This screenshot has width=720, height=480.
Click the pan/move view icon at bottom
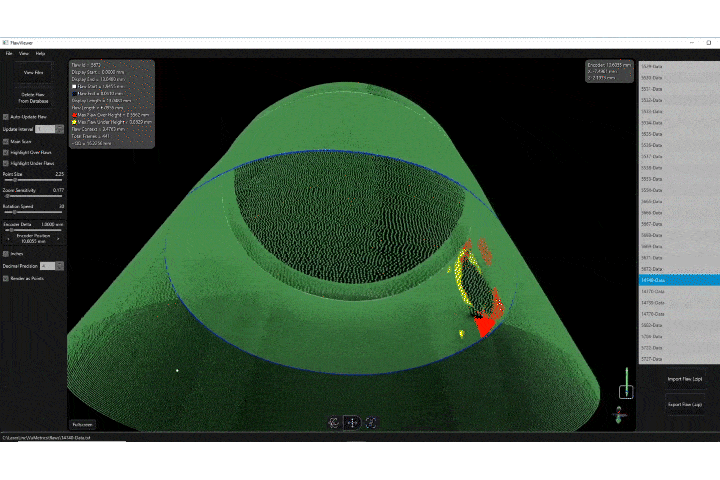pyautogui.click(x=352, y=423)
